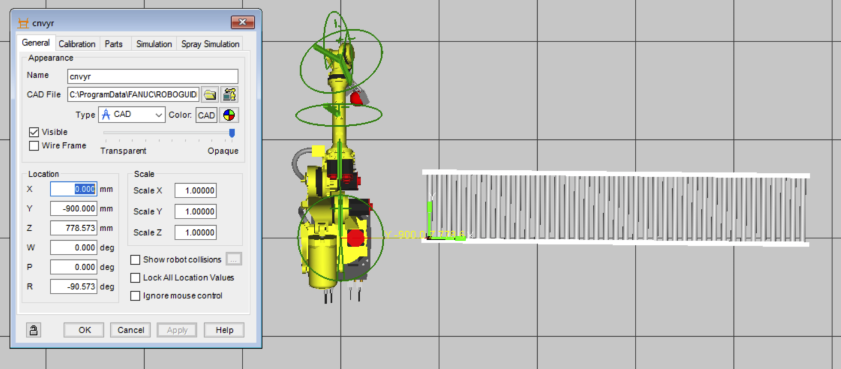The width and height of the screenshot is (841, 369).
Task: Click the R rotation field
Action: click(74, 287)
